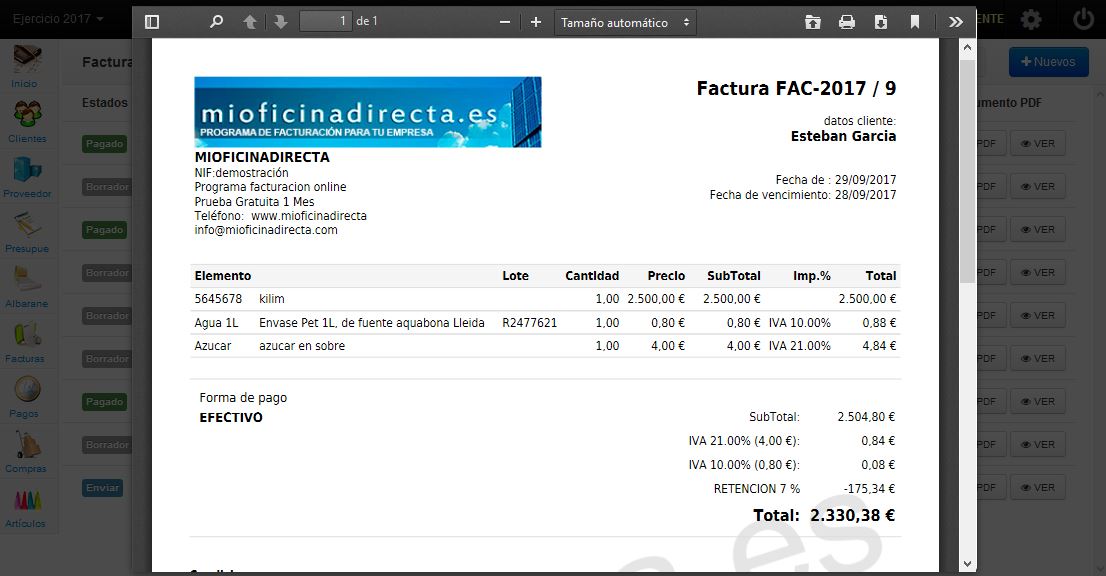Screen dimensions: 1106x576
Task: Select the client name Esteban Garcia
Action: click(843, 136)
